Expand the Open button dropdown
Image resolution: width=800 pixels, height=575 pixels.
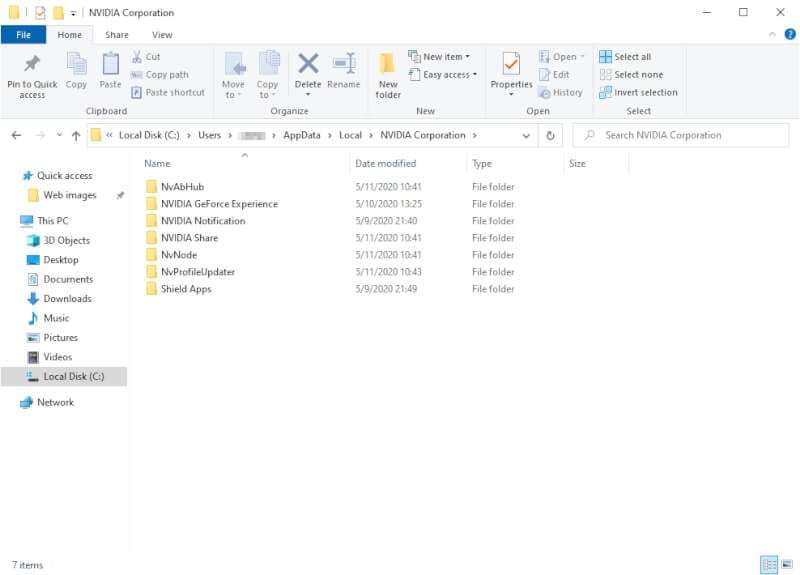[582, 57]
